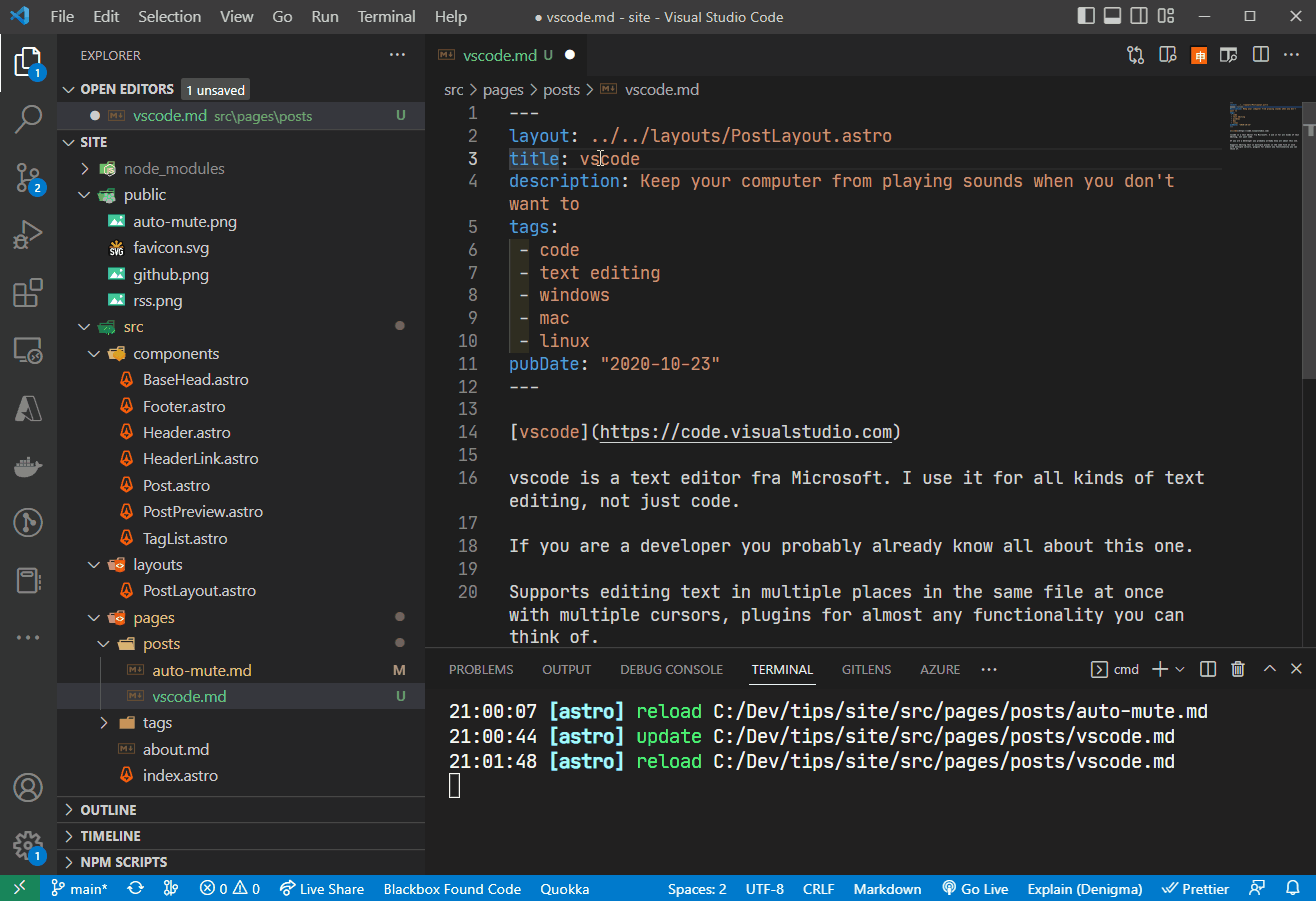Open the Docker view icon
The image size is (1316, 901).
point(28,465)
